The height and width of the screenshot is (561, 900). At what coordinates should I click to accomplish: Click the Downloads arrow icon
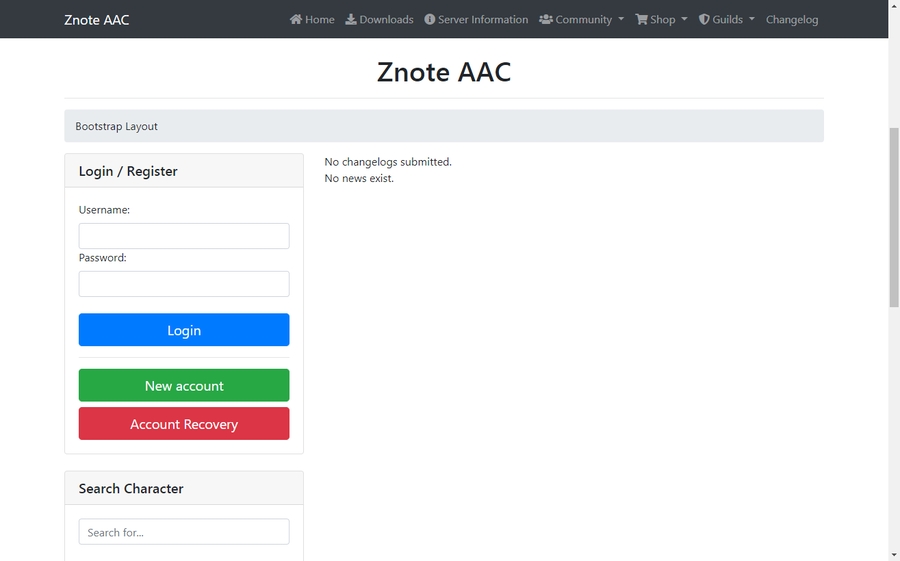pyautogui.click(x=351, y=19)
